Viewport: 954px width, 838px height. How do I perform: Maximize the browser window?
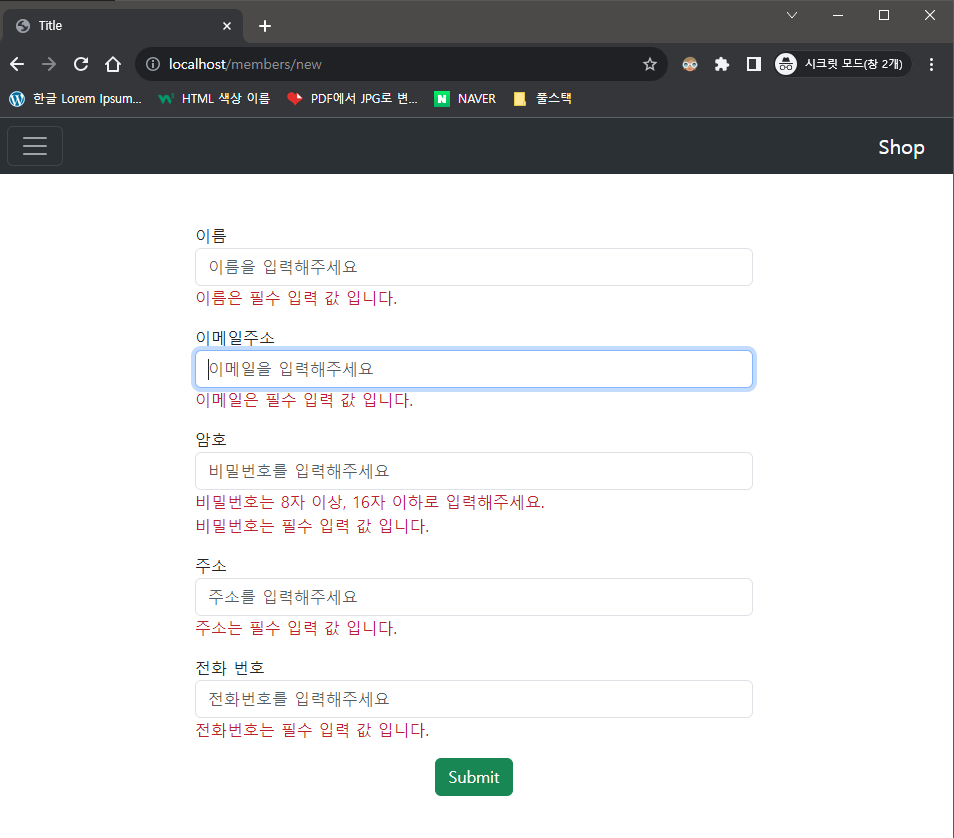pos(884,15)
